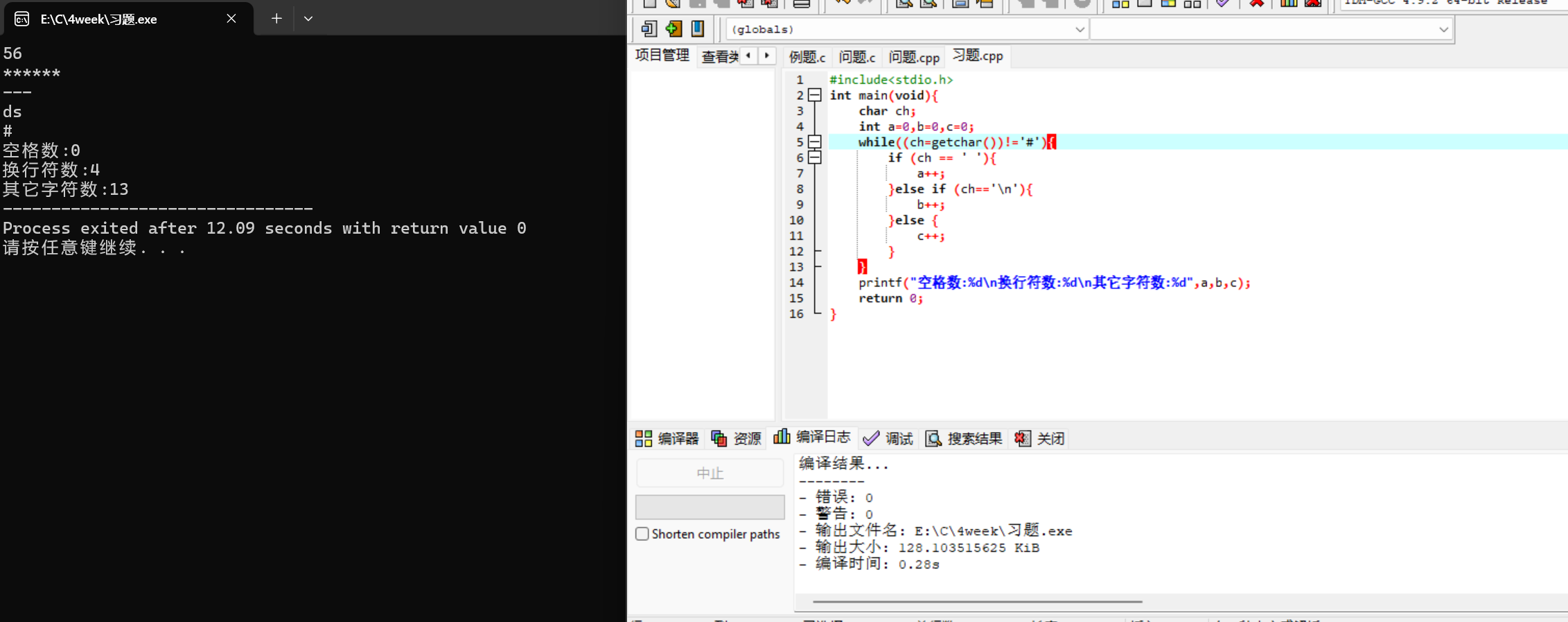Switch to 项目管理 side panel tab
The image size is (1568, 622).
point(662,55)
